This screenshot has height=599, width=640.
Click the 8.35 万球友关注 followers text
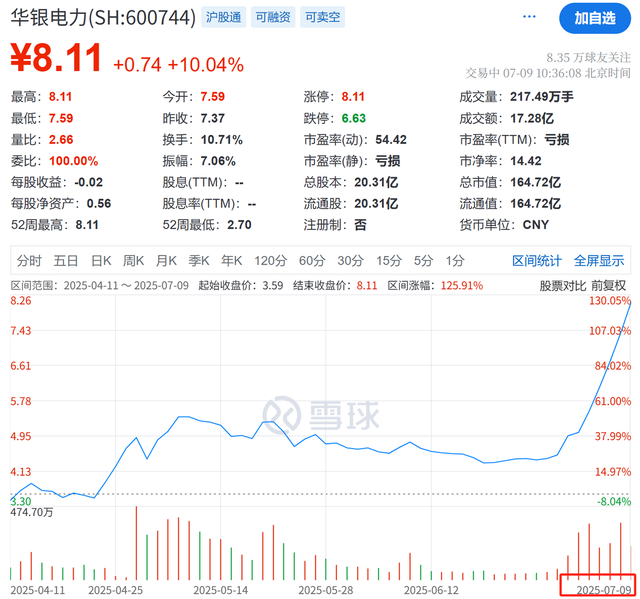tap(589, 58)
